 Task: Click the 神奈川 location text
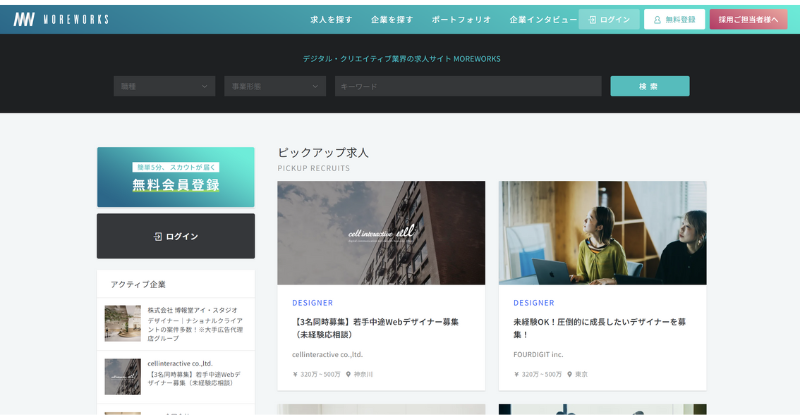(363, 374)
